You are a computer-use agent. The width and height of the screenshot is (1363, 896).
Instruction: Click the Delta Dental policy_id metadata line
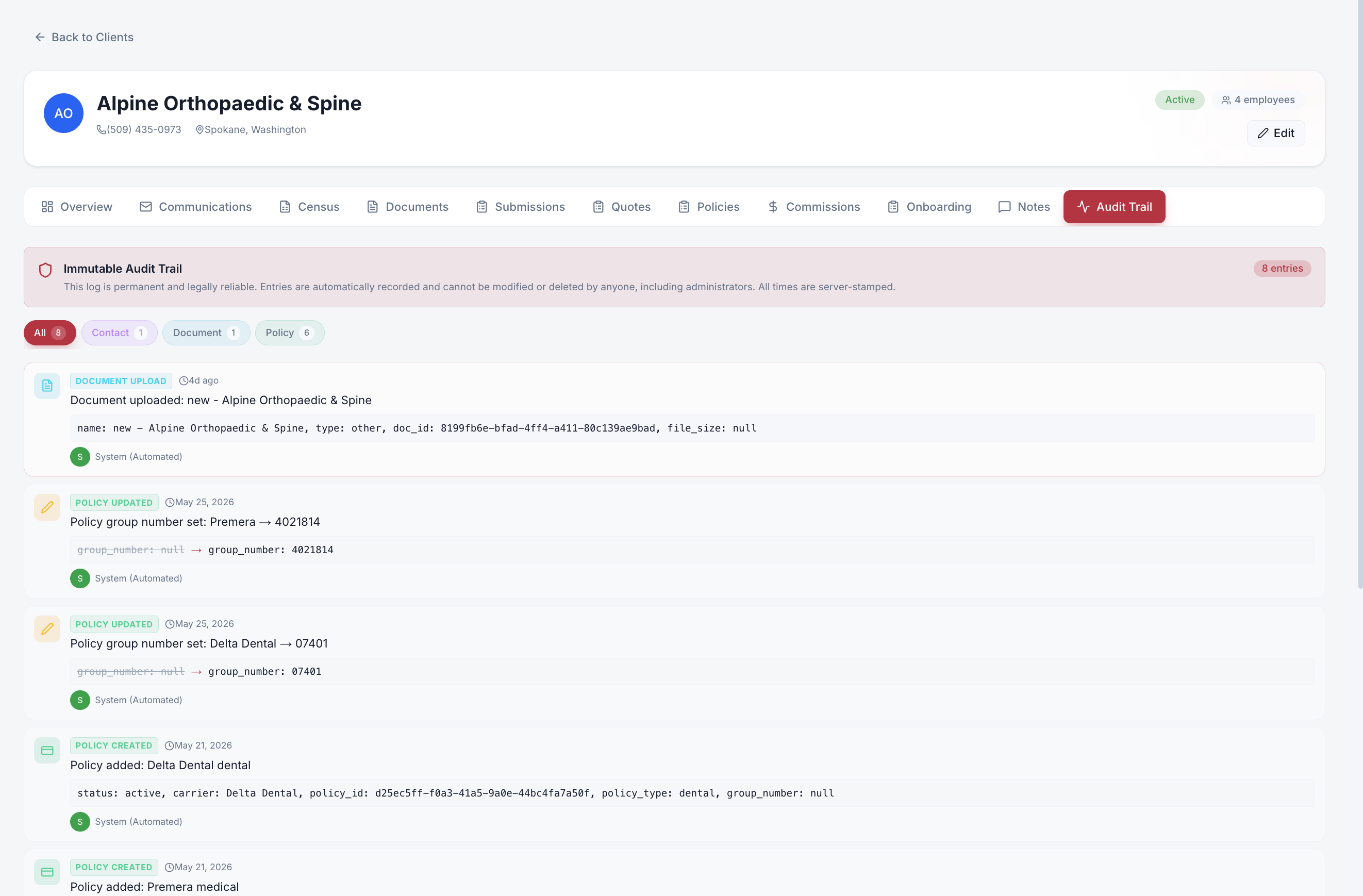point(692,793)
